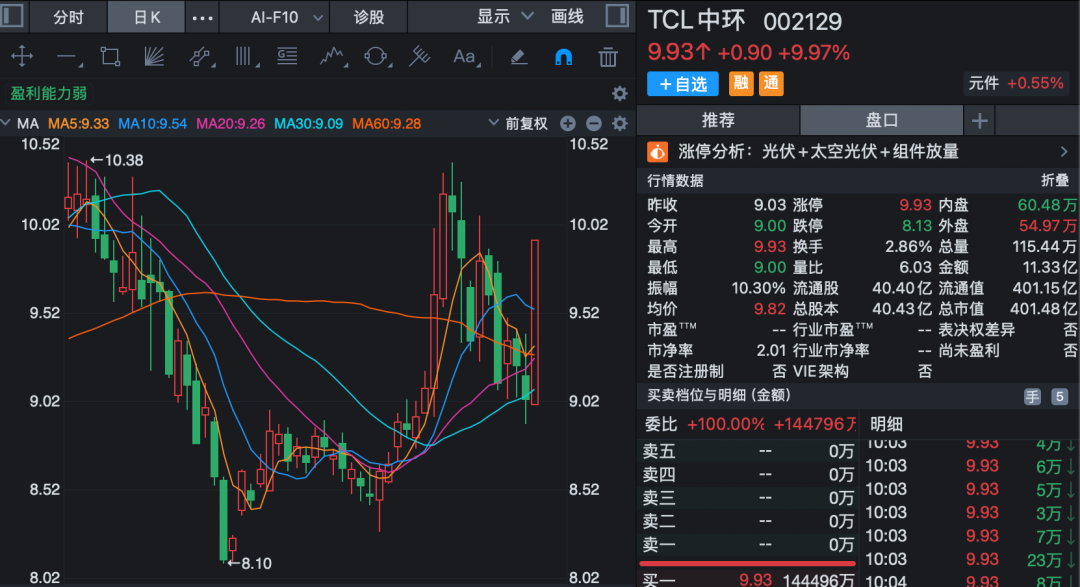Click stock code 002129
This screenshot has width=1080, height=587.
coord(802,22)
